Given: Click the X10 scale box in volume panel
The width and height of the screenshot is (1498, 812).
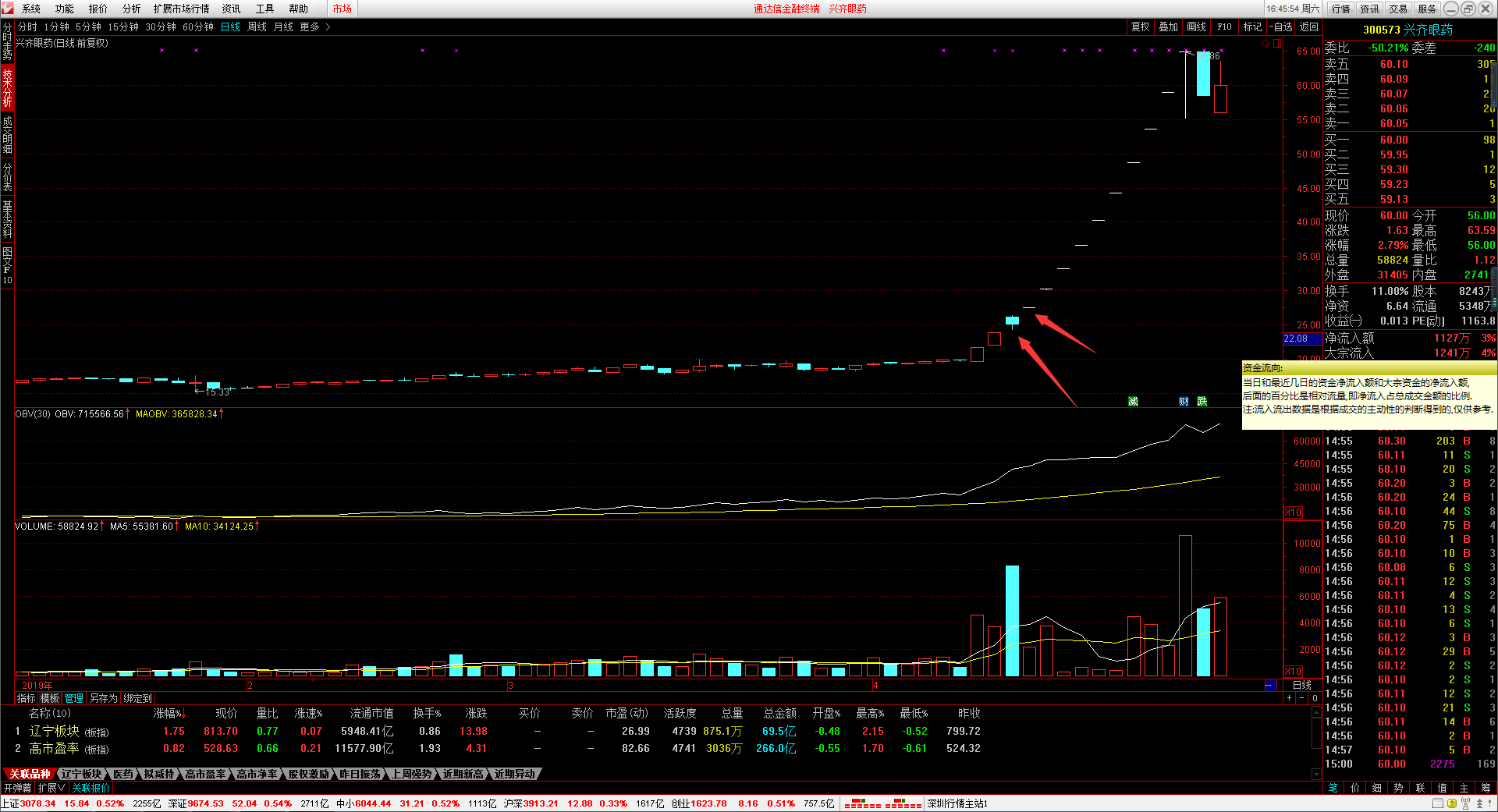Looking at the screenshot, I should (1293, 671).
